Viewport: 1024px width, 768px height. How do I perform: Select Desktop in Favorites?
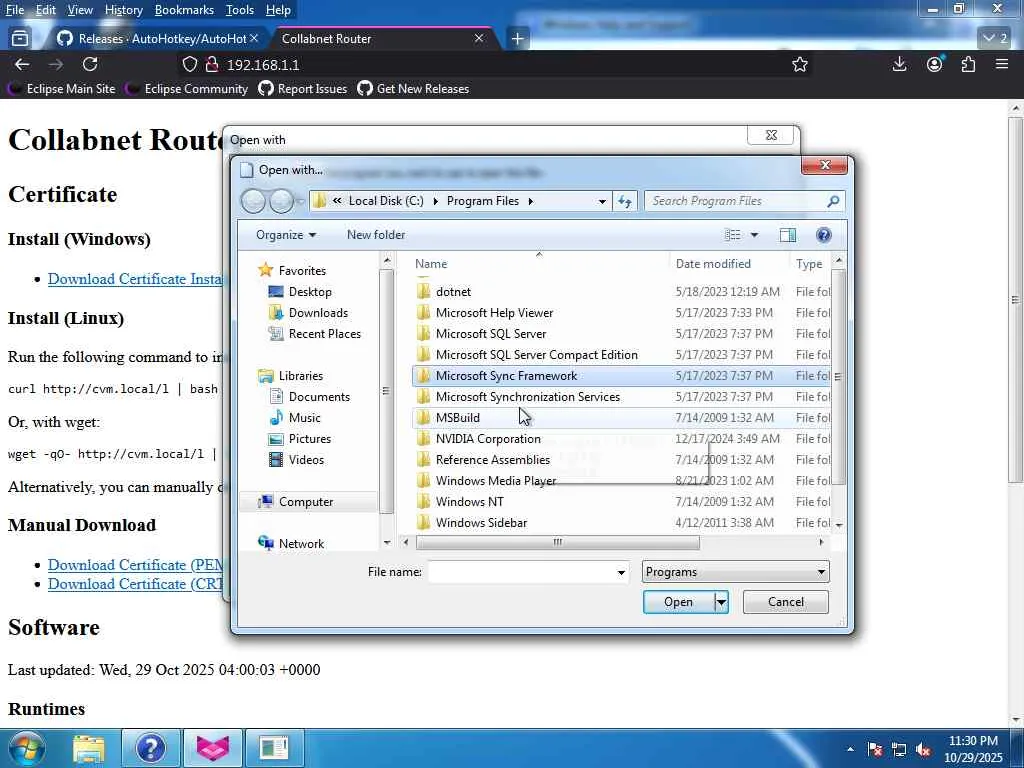click(x=310, y=292)
